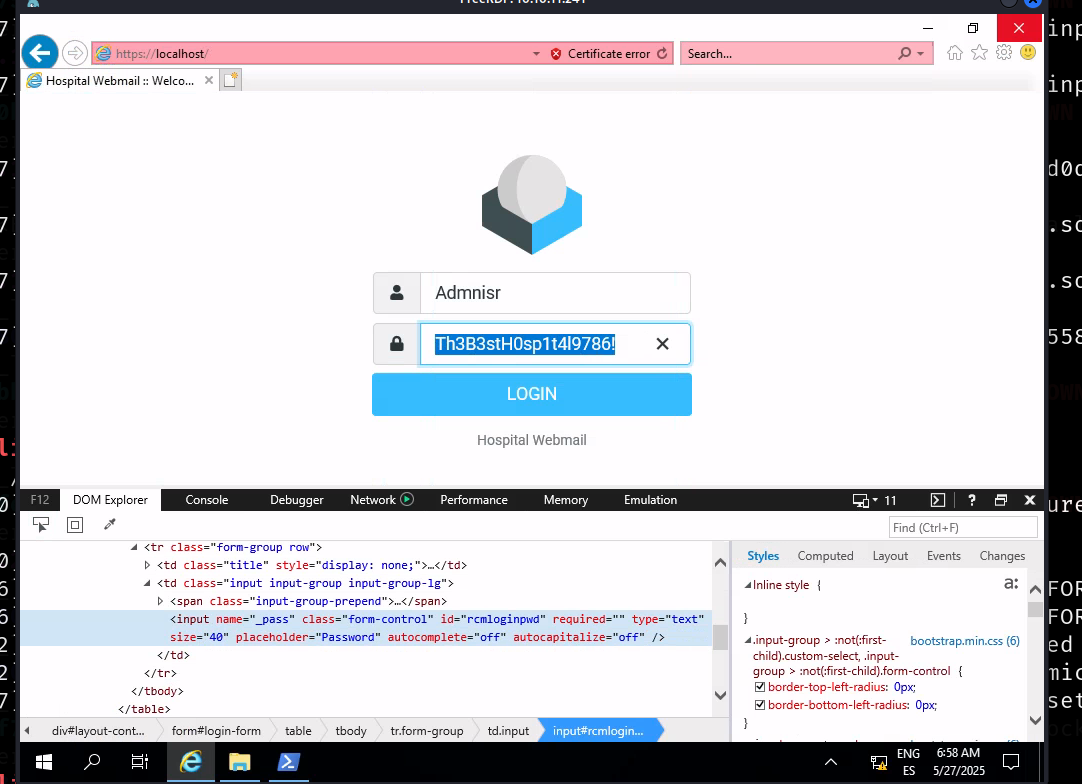This screenshot has height=784, width=1082.
Task: Uncheck the border-top-left-radius style checkbox
Action: [x=760, y=688]
